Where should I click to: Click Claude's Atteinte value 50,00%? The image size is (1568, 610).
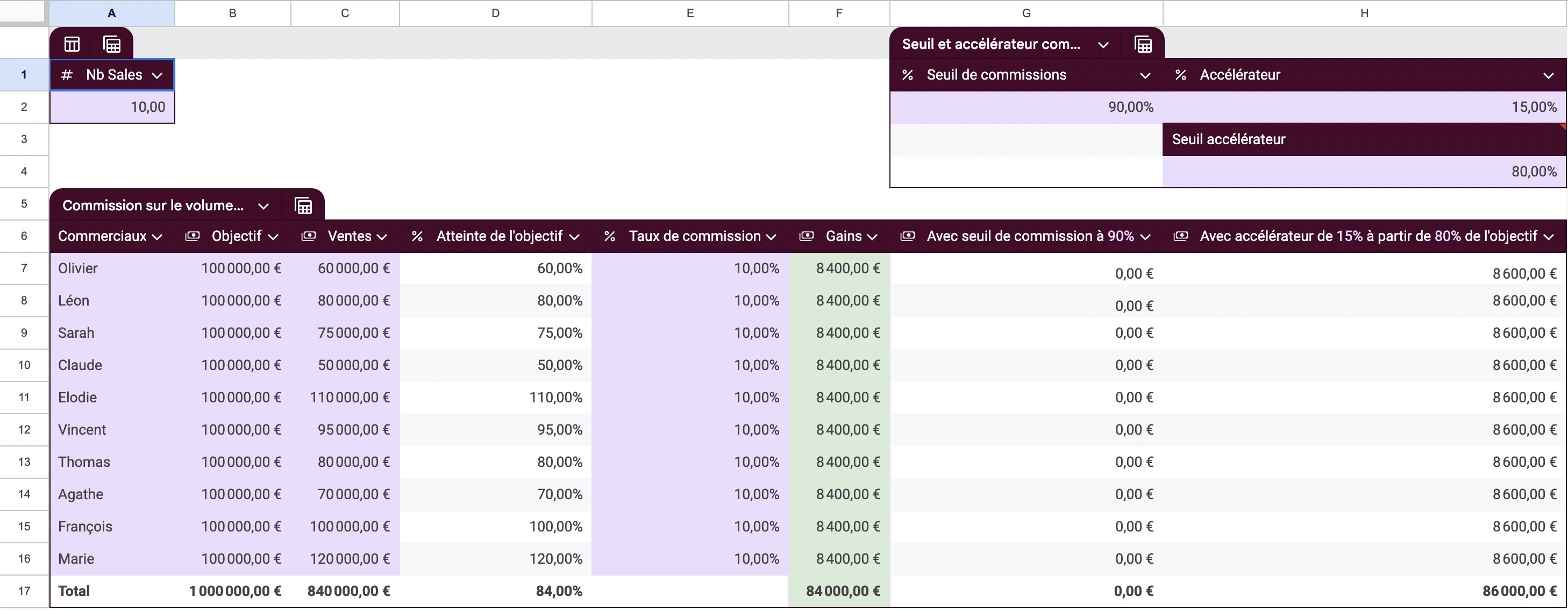pos(495,365)
